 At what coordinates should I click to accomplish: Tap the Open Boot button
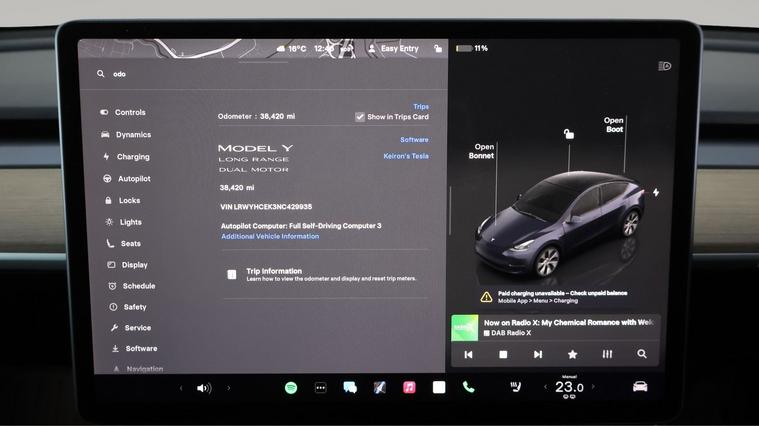point(613,125)
